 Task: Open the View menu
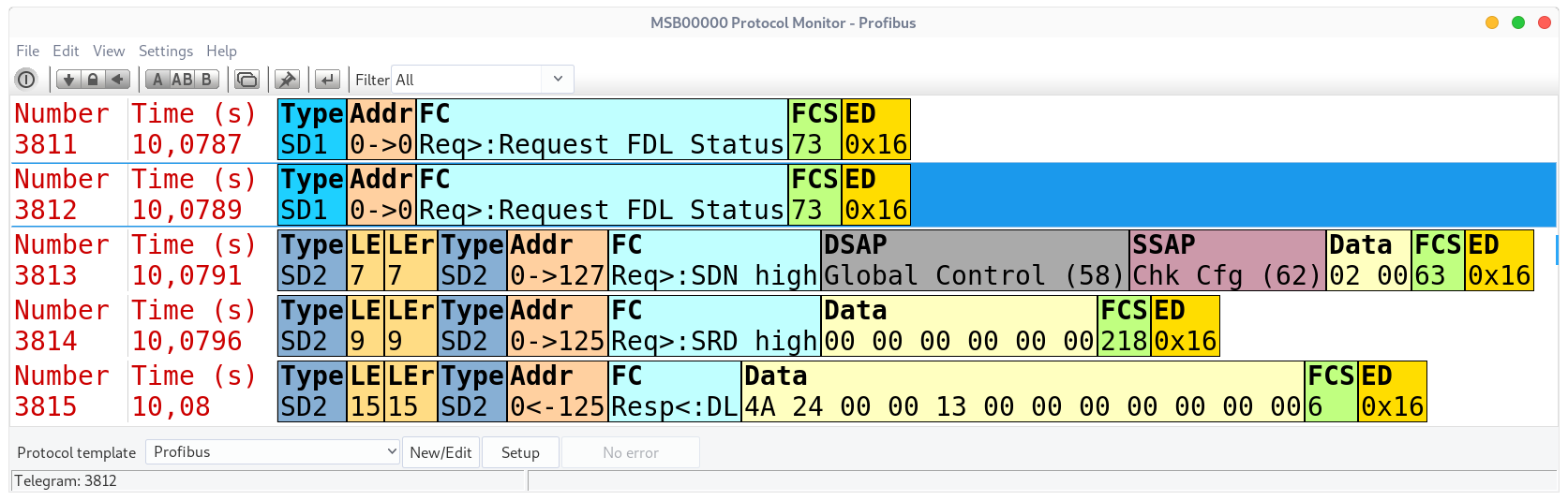click(x=109, y=51)
